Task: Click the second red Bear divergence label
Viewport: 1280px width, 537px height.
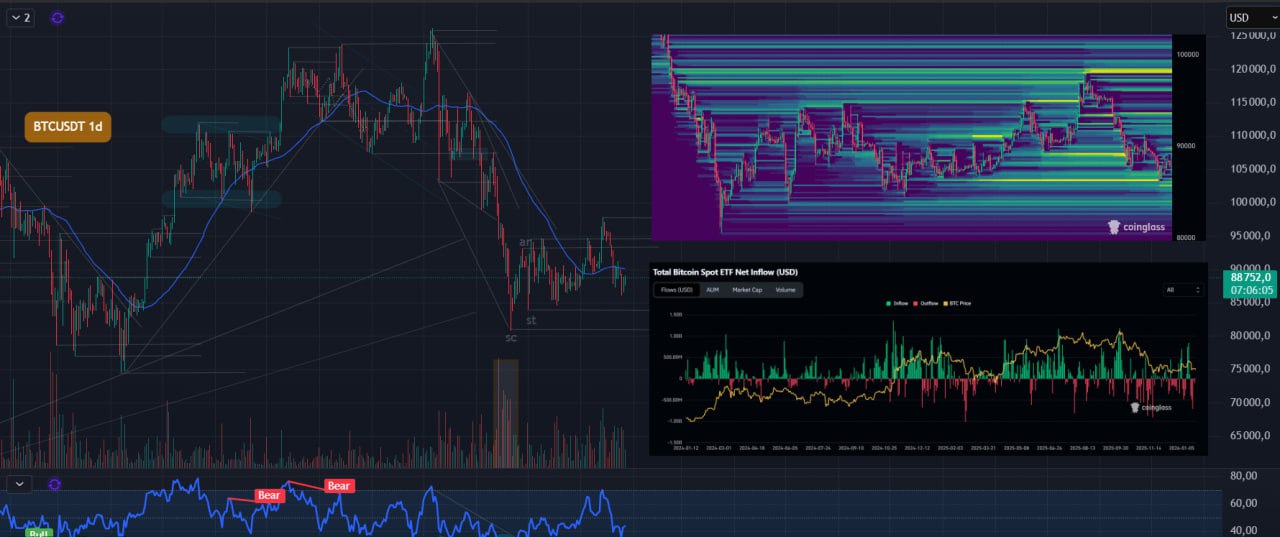Action: pos(339,486)
